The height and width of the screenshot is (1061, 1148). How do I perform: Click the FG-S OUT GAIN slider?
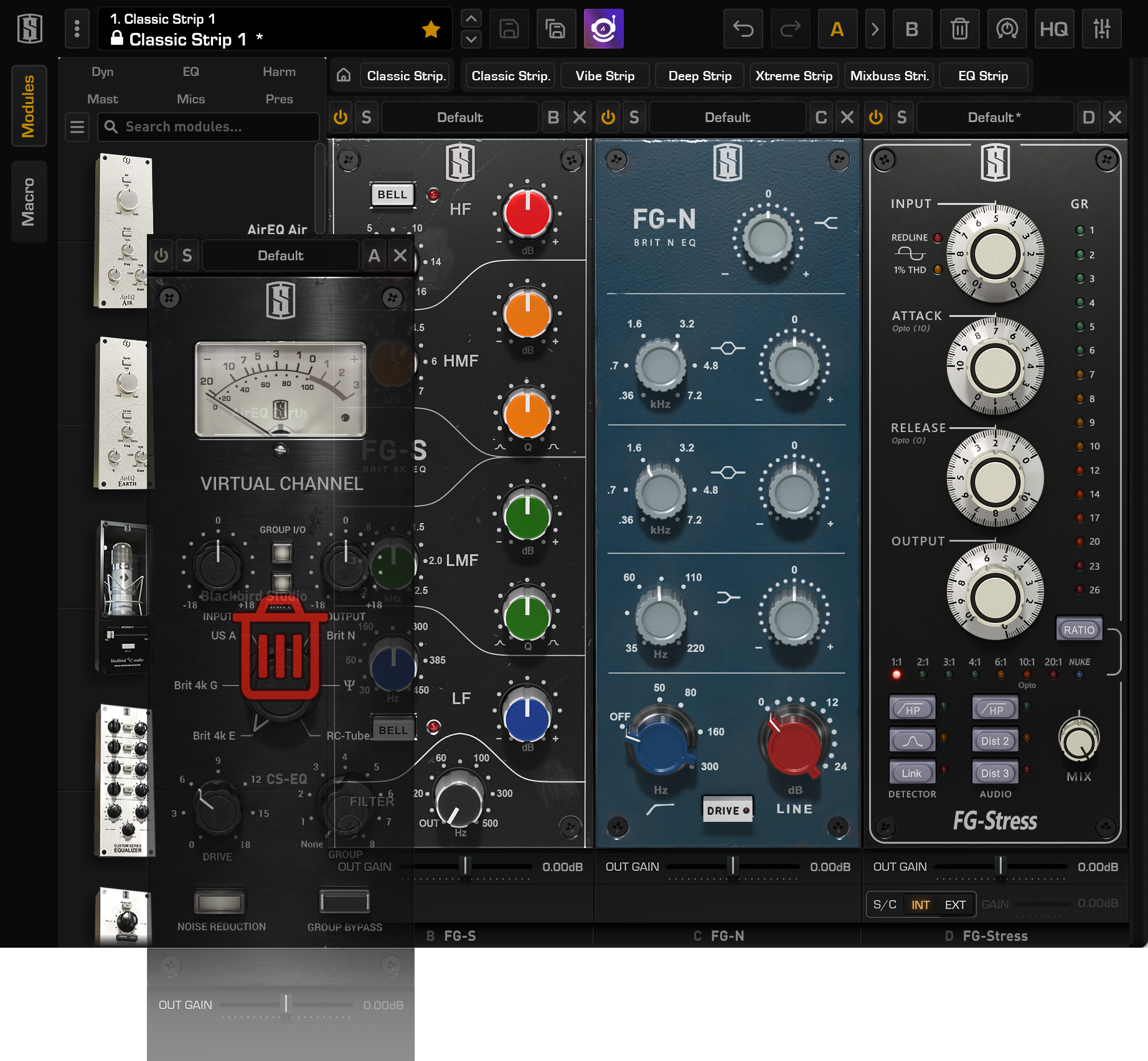tap(466, 866)
